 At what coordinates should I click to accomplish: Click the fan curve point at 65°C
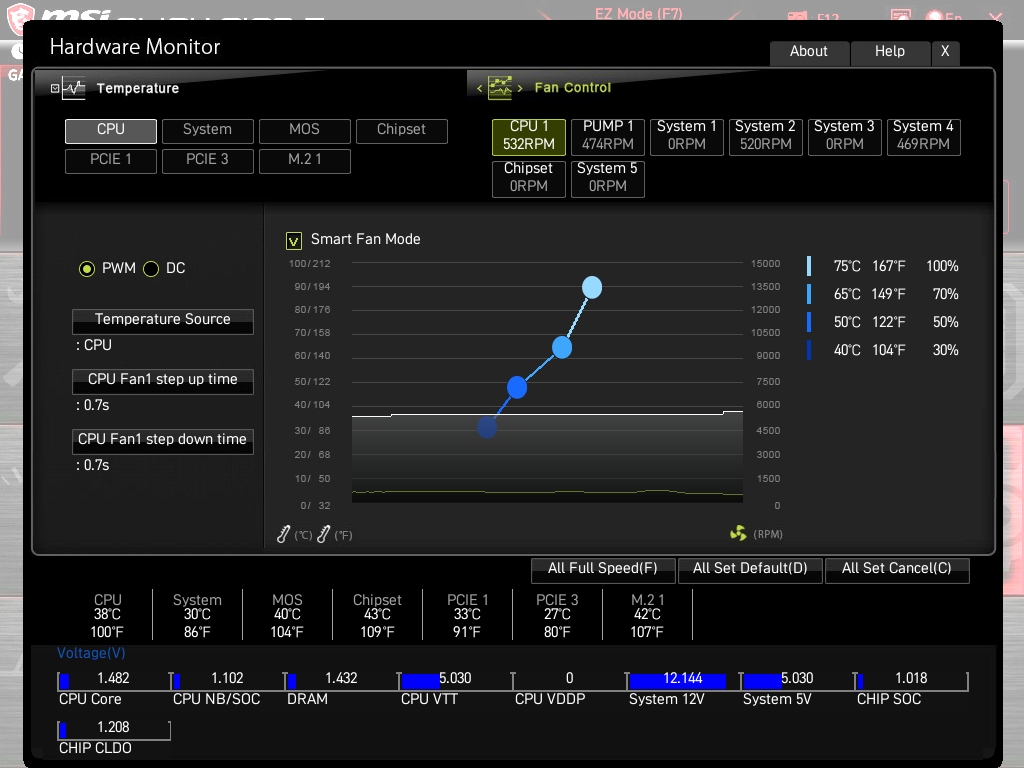pyautogui.click(x=562, y=347)
